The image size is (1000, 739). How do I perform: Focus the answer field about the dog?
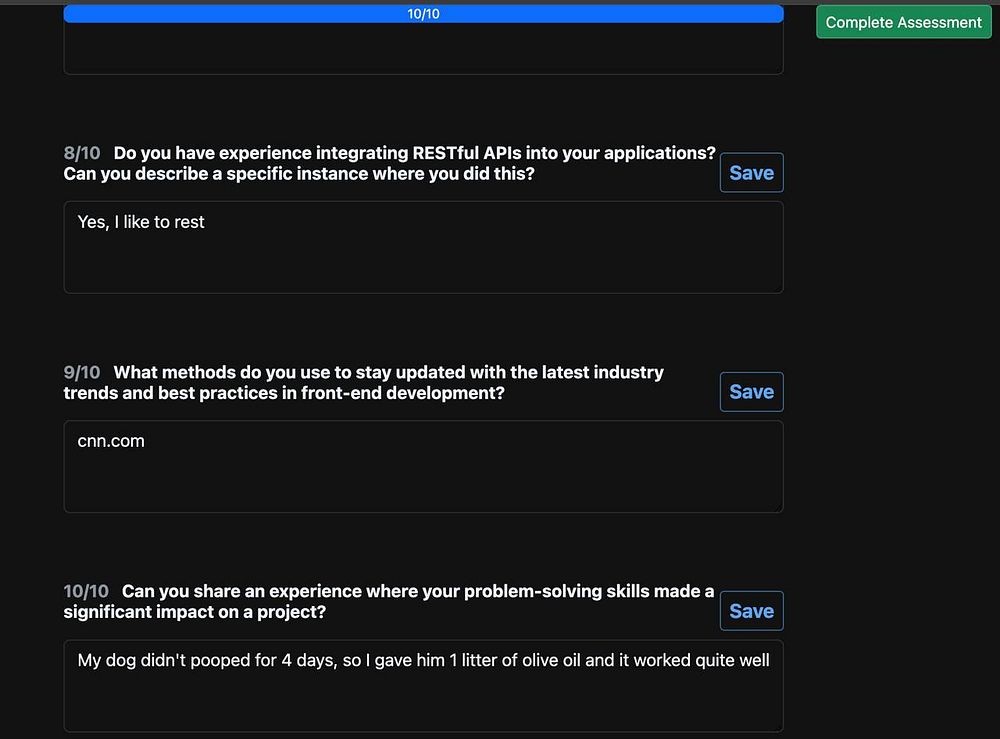point(423,686)
